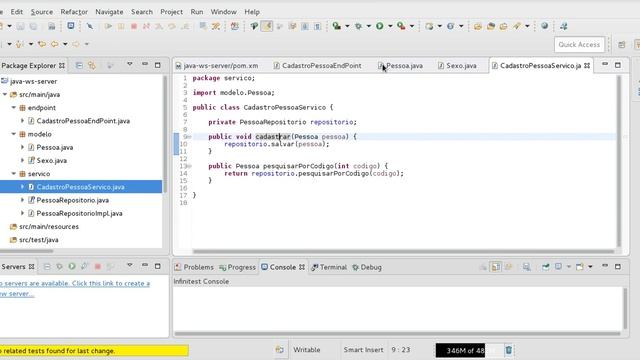Image resolution: width=640 pixels, height=360 pixels.
Task: Select PessoaRepositorio.java in the tree
Action: [x=72, y=200]
